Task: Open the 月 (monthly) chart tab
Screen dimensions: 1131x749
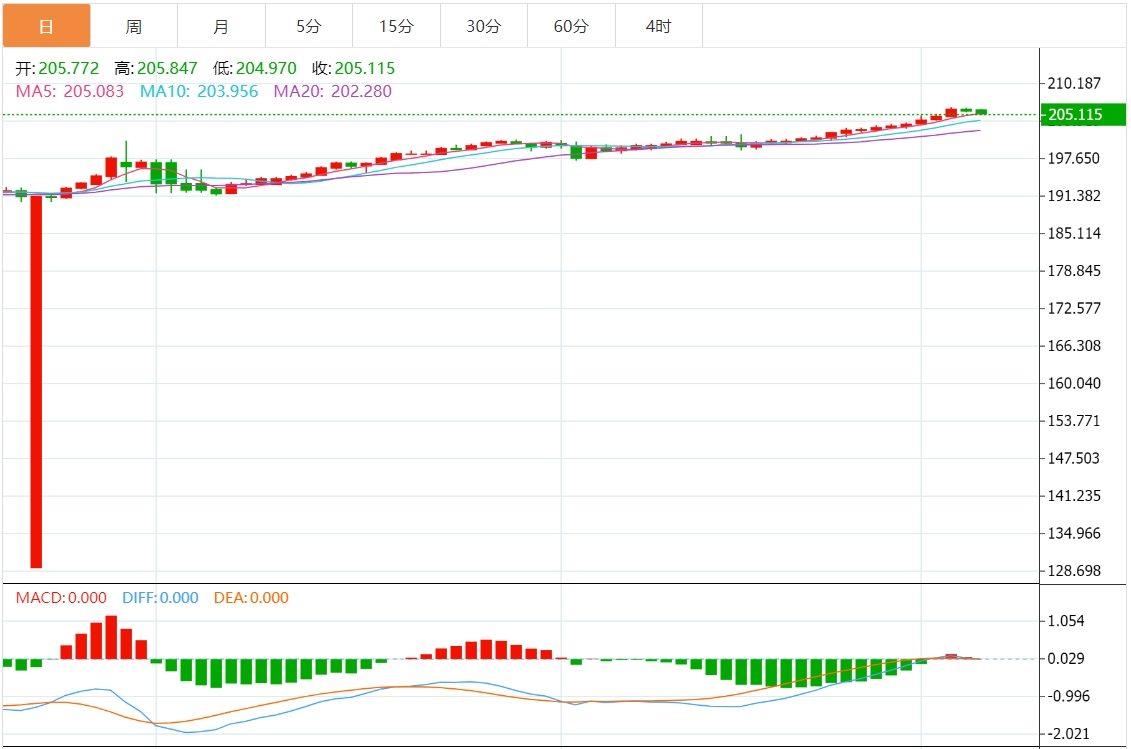Action: point(221,26)
